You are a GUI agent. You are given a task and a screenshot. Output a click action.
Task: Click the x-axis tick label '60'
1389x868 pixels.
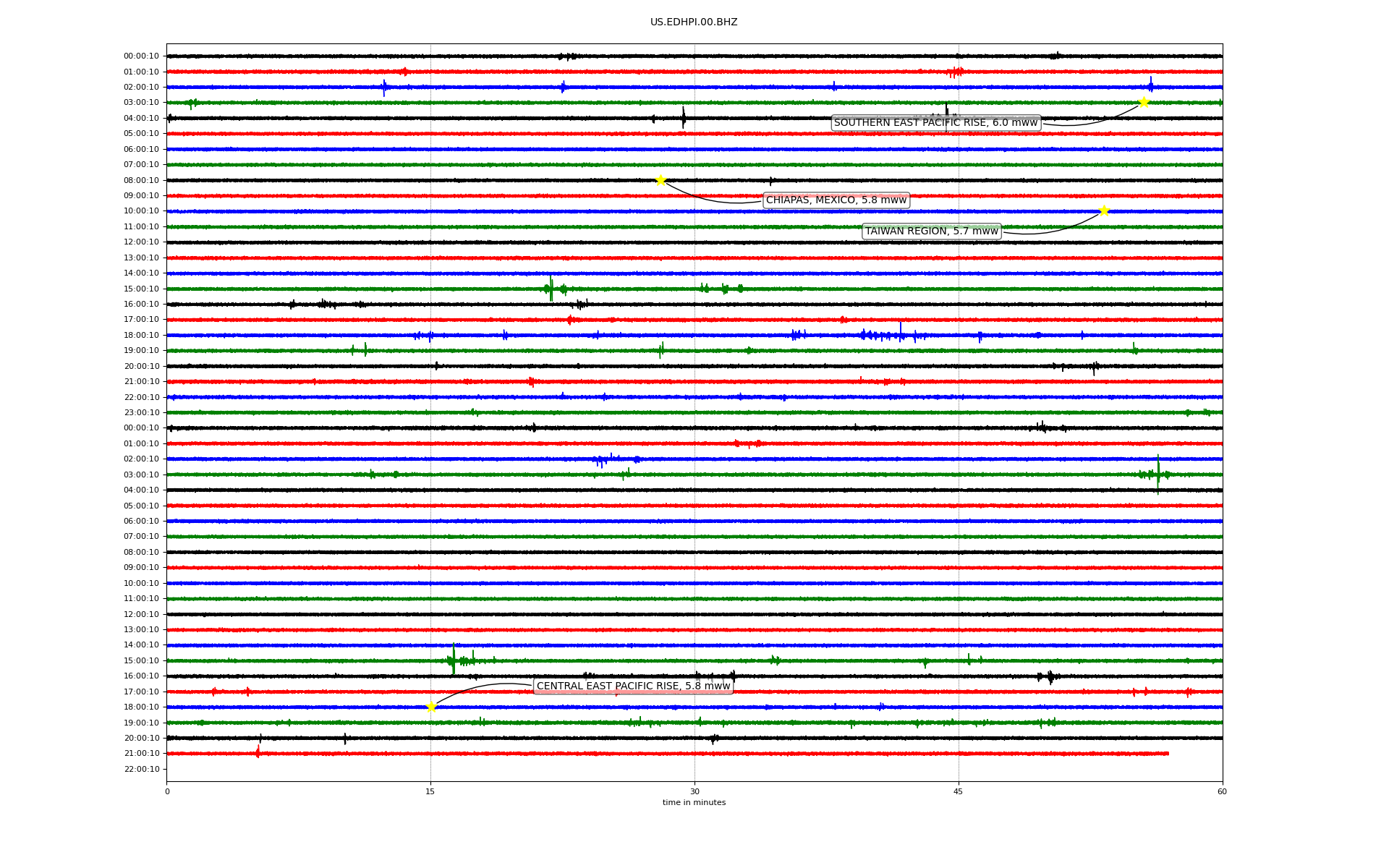[x=1222, y=791]
